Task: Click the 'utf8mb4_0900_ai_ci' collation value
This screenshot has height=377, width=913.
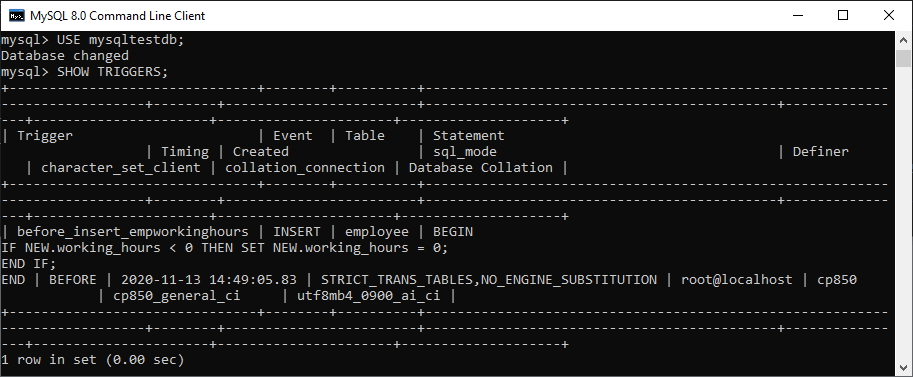Action: click(x=369, y=296)
